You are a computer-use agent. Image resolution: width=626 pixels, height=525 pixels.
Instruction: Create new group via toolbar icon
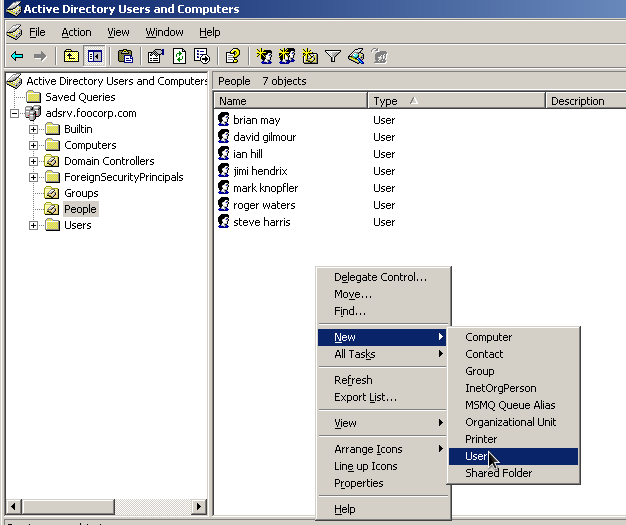click(287, 56)
